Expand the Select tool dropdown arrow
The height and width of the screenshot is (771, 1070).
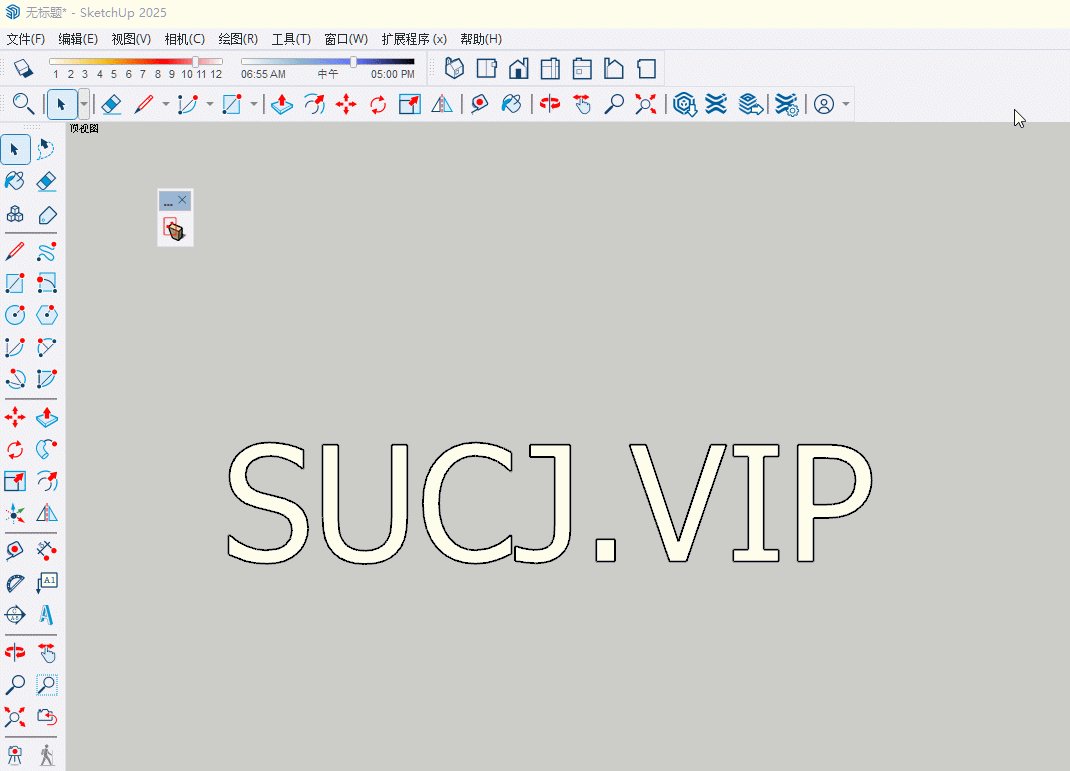coord(84,104)
